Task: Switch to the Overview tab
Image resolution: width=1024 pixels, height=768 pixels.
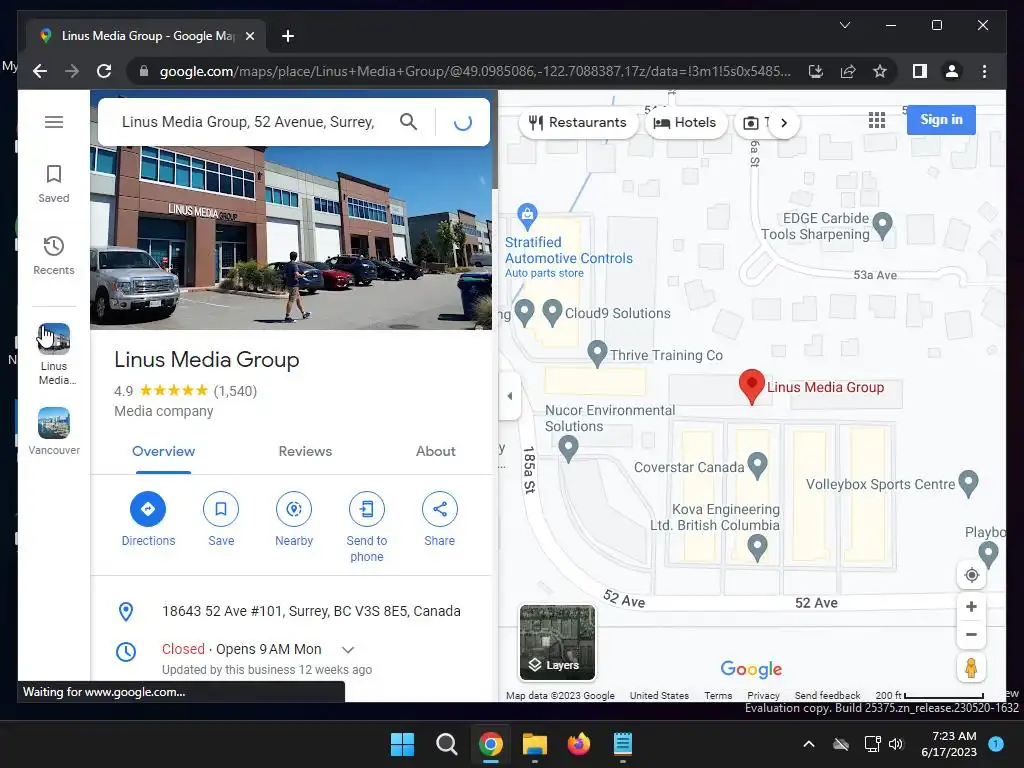Action: tap(163, 451)
